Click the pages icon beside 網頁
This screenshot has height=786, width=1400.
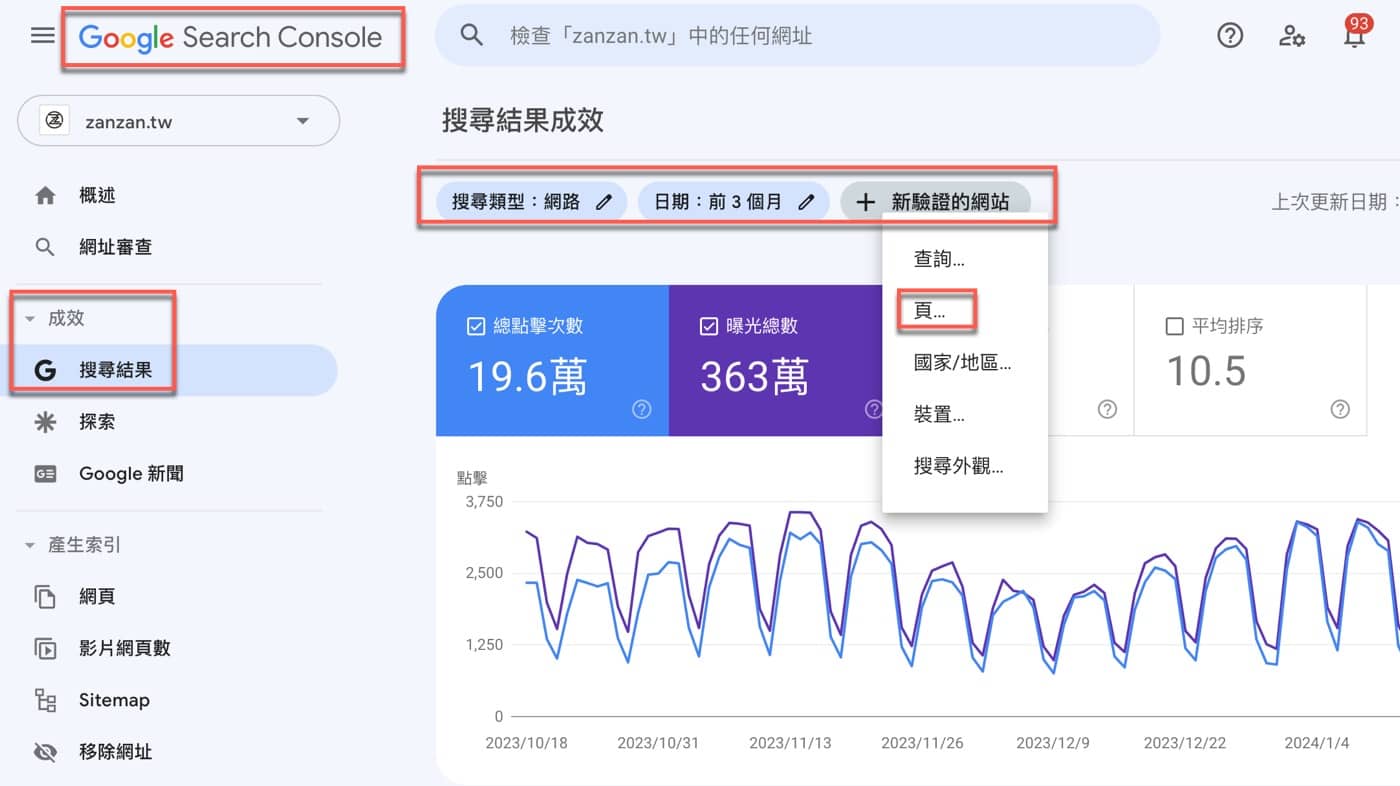[x=45, y=597]
